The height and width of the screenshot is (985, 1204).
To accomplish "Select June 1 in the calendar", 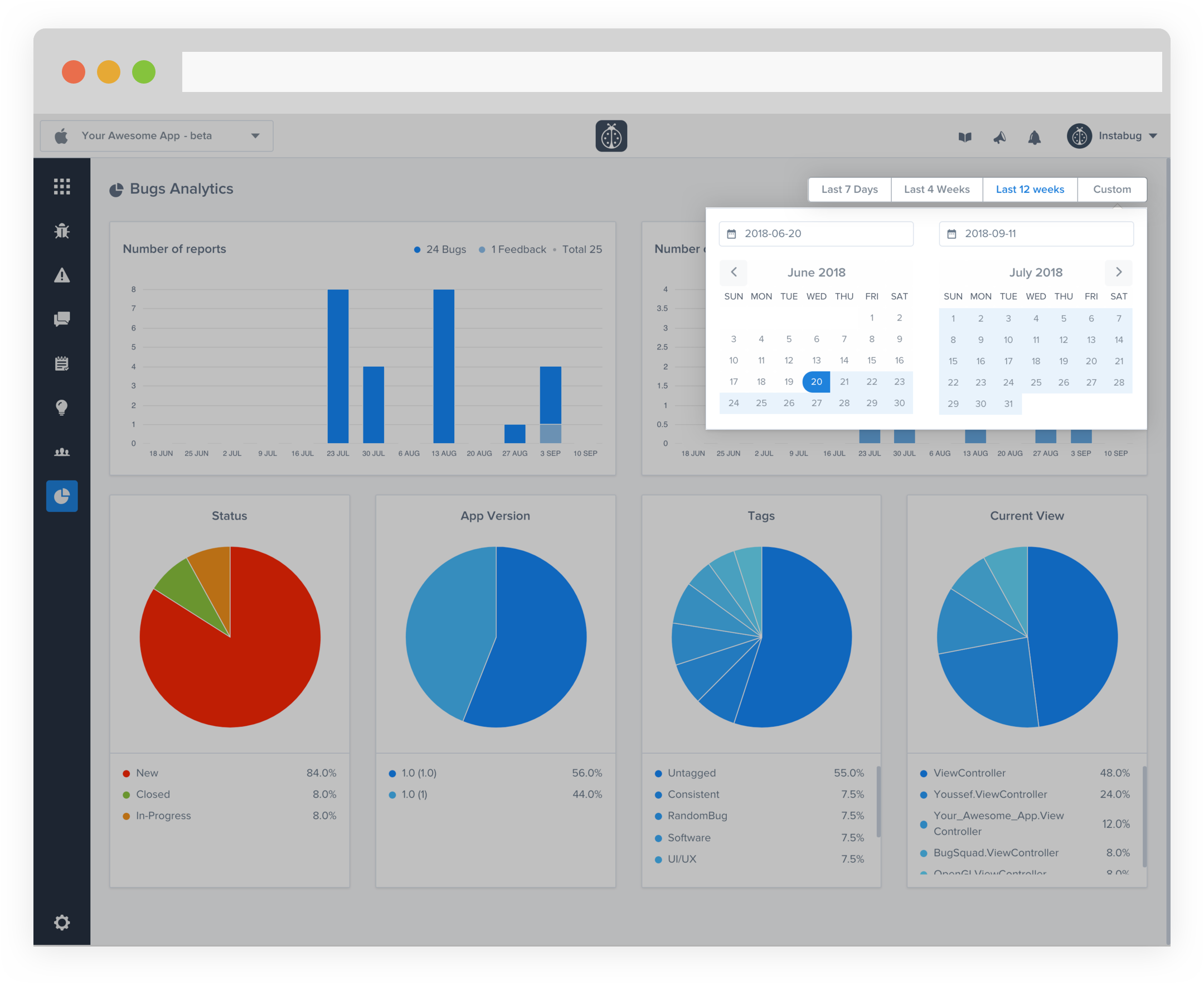I will [872, 318].
